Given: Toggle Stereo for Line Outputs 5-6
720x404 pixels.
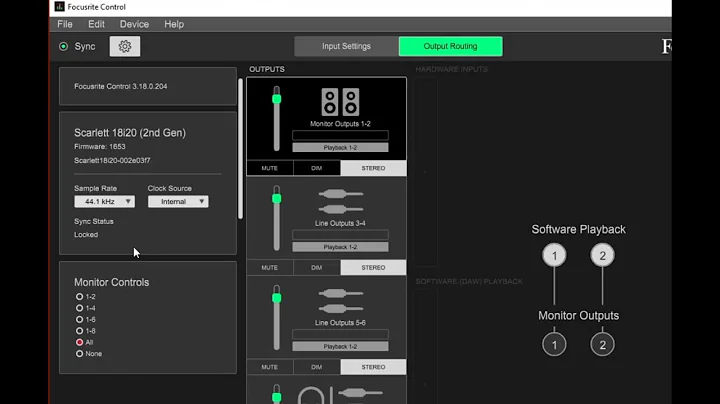Looking at the screenshot, I should (x=373, y=367).
